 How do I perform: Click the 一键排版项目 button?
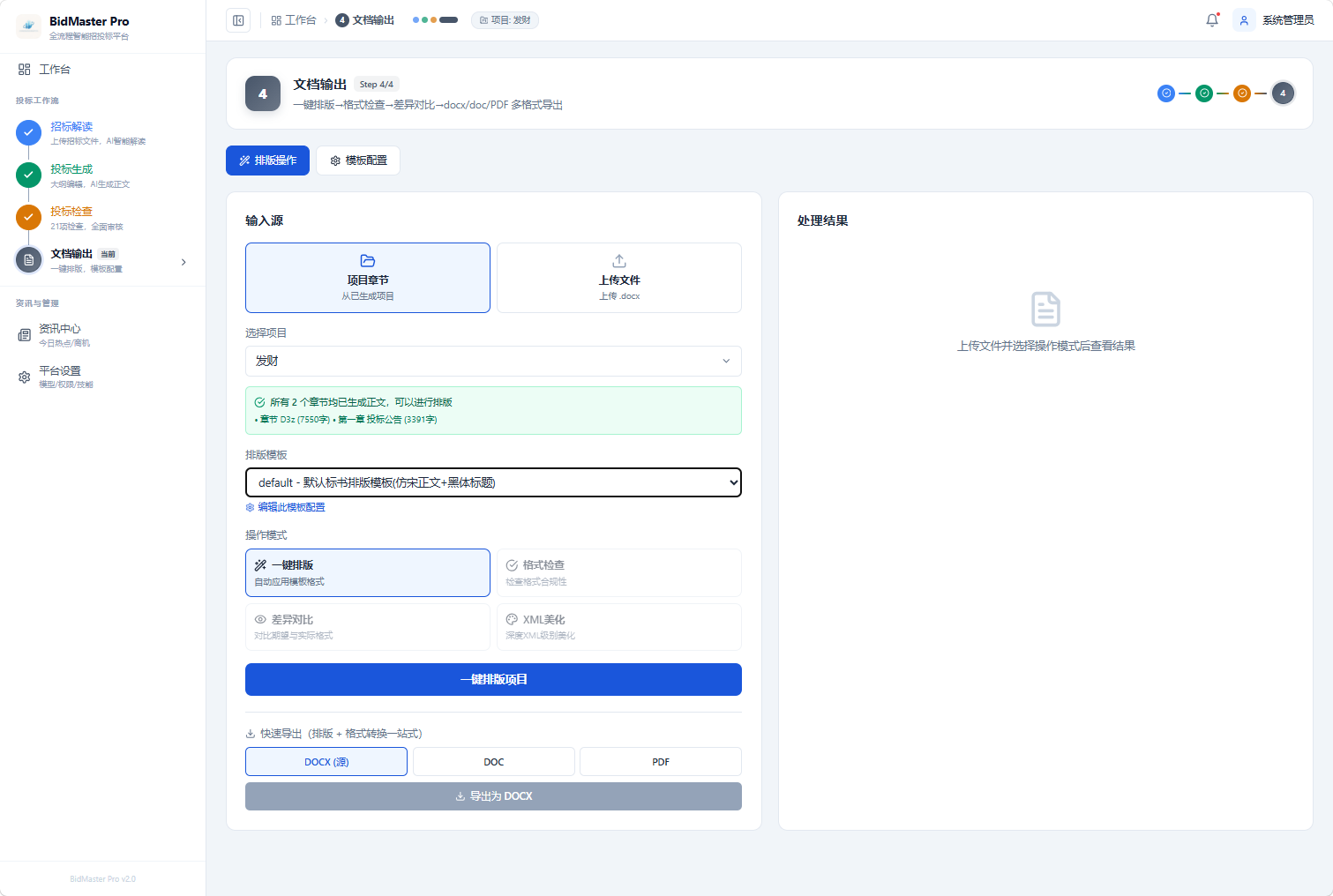(x=493, y=680)
